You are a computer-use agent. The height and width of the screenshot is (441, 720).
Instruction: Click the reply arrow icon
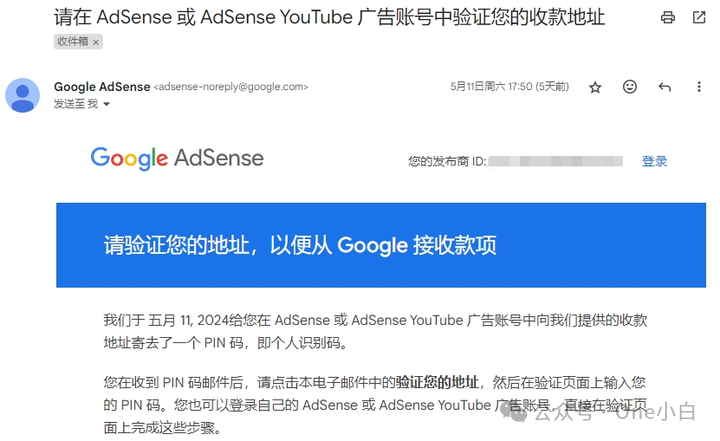[x=664, y=86]
